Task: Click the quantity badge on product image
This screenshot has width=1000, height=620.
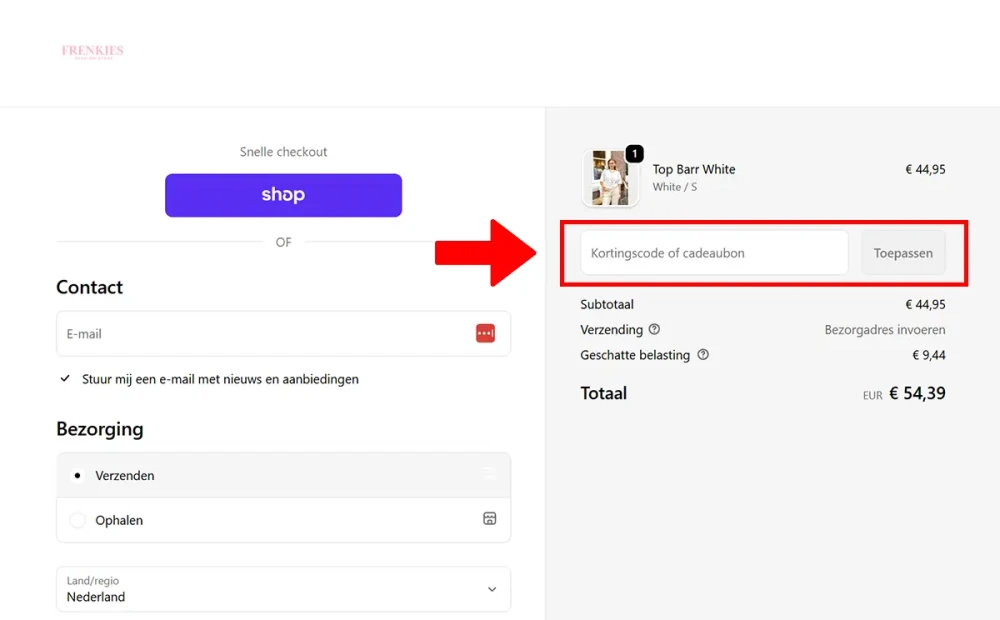Action: tap(634, 154)
